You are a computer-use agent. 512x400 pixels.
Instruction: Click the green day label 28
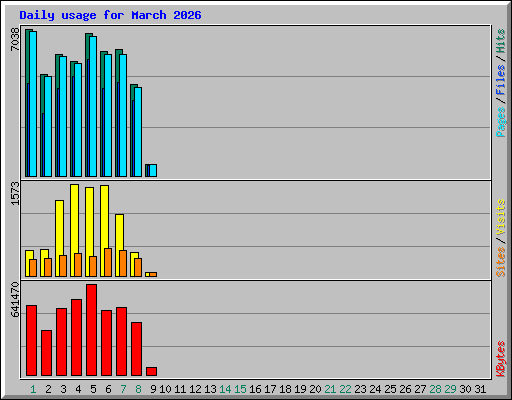pos(435,389)
